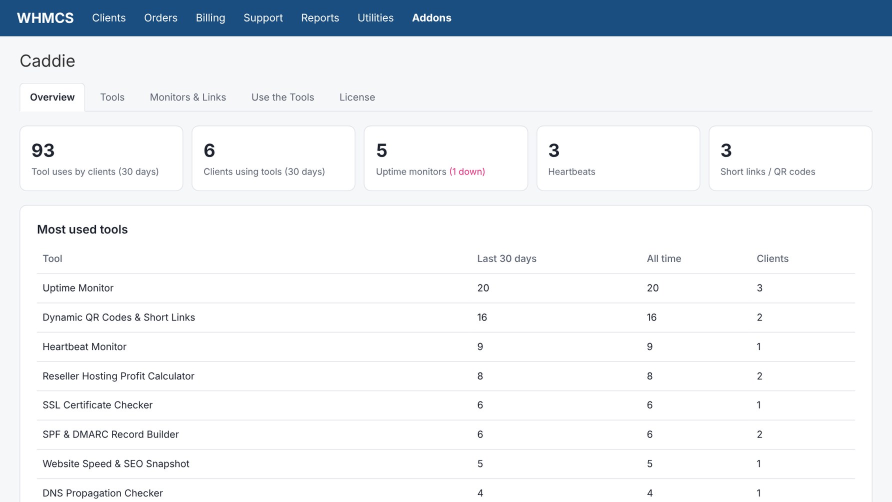Click the Uptime monitors stat card
Viewport: 892px width, 502px height.
(x=446, y=158)
